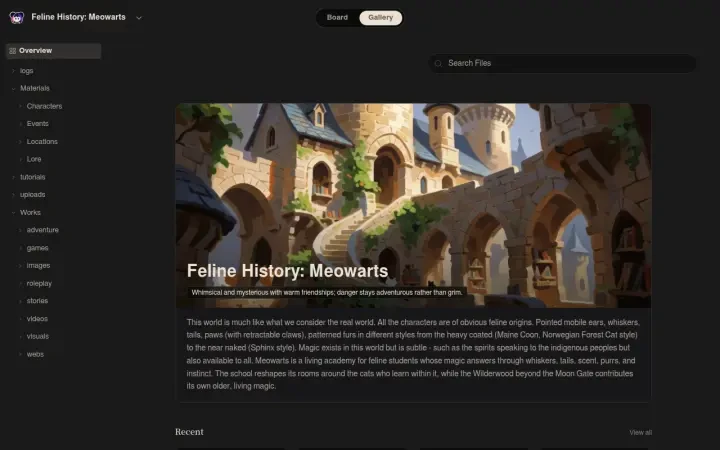Open the adventure folder
Viewport: 720px width, 450px height.
click(x=43, y=230)
